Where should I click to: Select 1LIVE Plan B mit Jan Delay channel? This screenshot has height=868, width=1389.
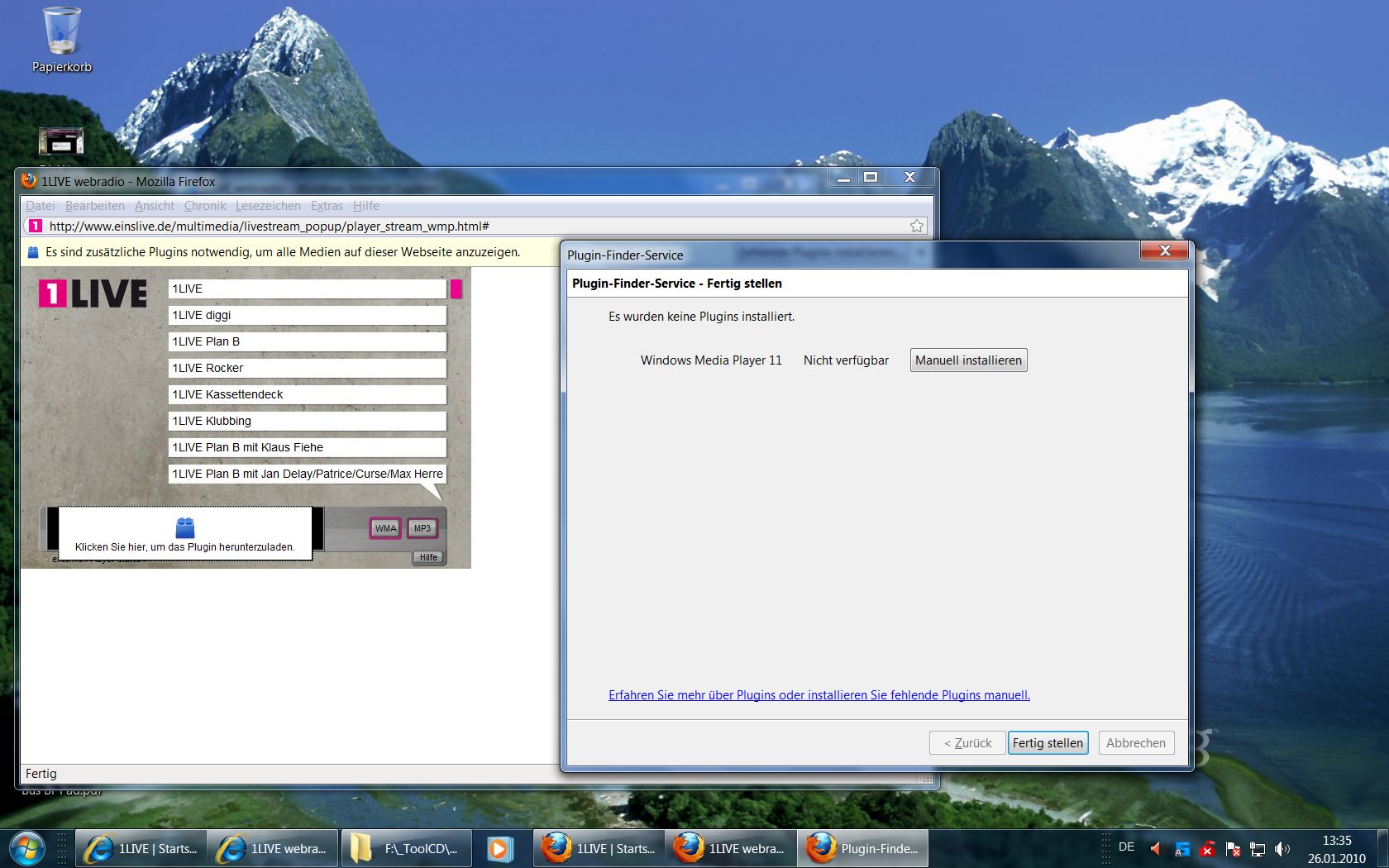point(308,474)
